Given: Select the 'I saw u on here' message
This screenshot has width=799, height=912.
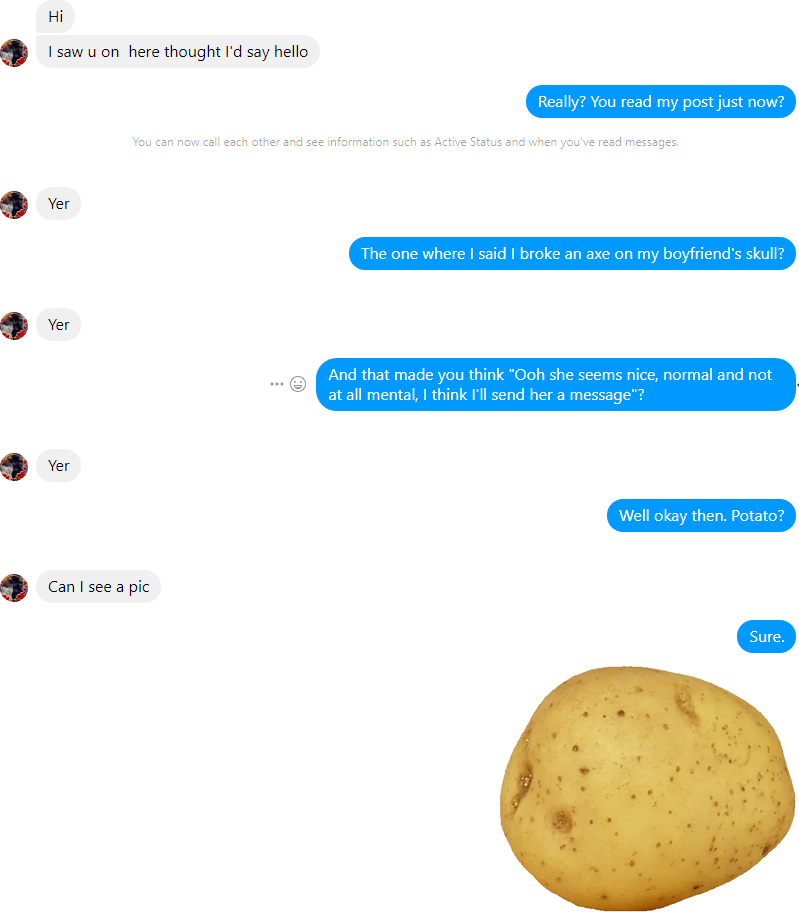Looking at the screenshot, I should [x=178, y=52].
